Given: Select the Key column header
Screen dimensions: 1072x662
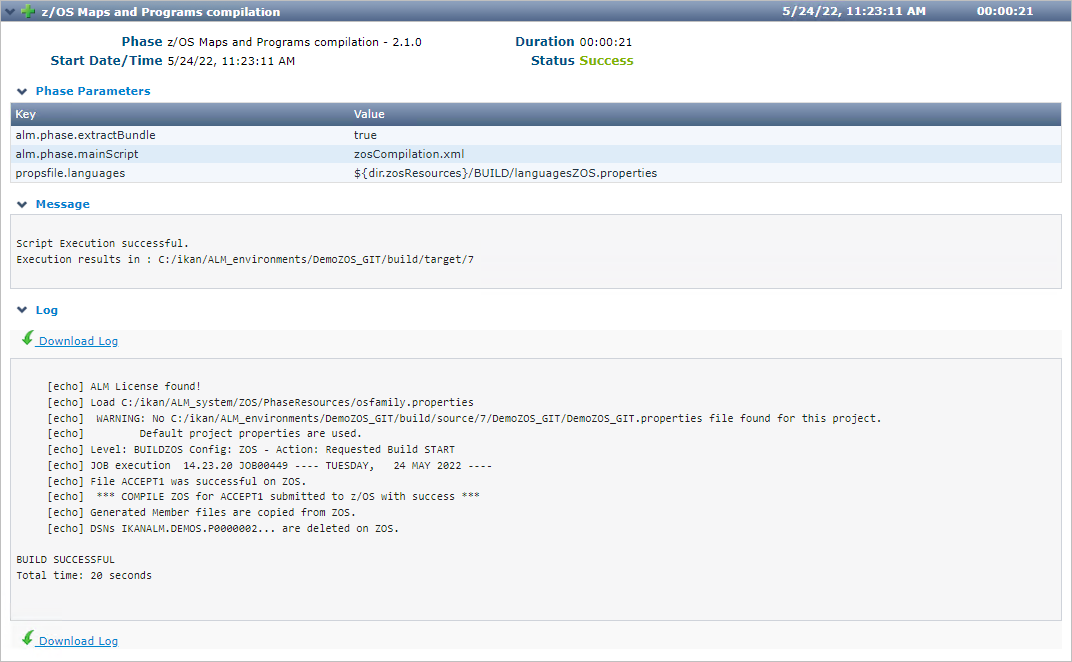Looking at the screenshot, I should pos(22,114).
